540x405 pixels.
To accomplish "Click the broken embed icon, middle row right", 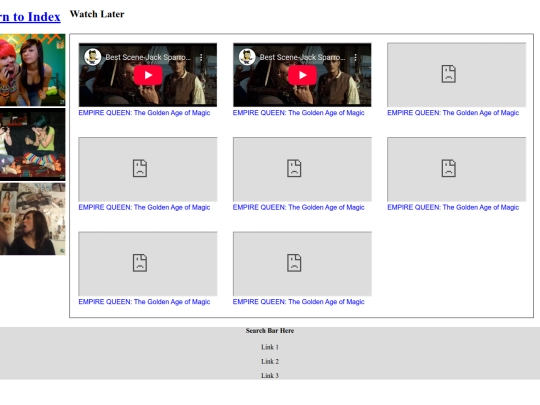I will pyautogui.click(x=449, y=168).
